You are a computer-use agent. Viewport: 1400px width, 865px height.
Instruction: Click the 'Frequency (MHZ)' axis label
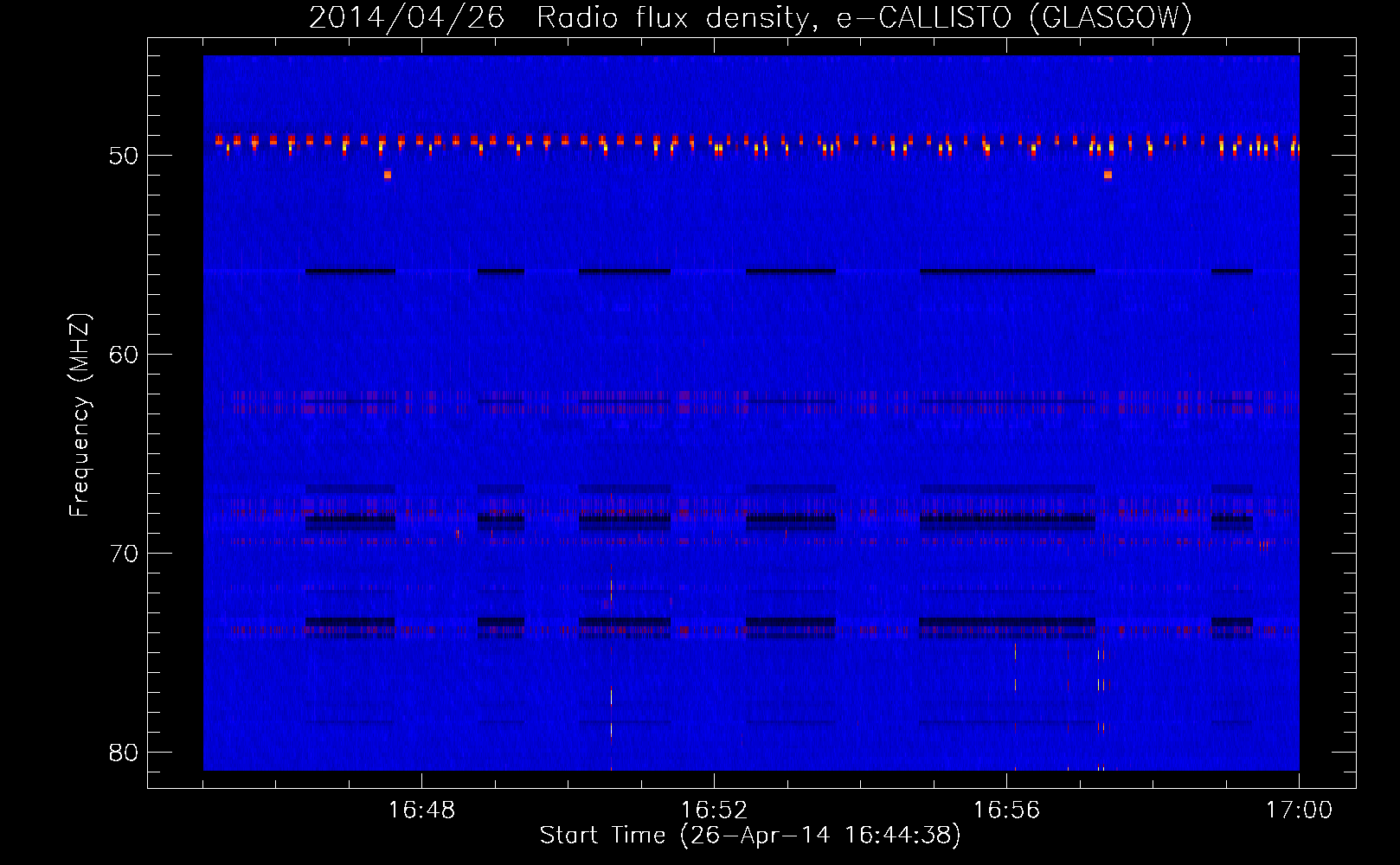(x=80, y=415)
